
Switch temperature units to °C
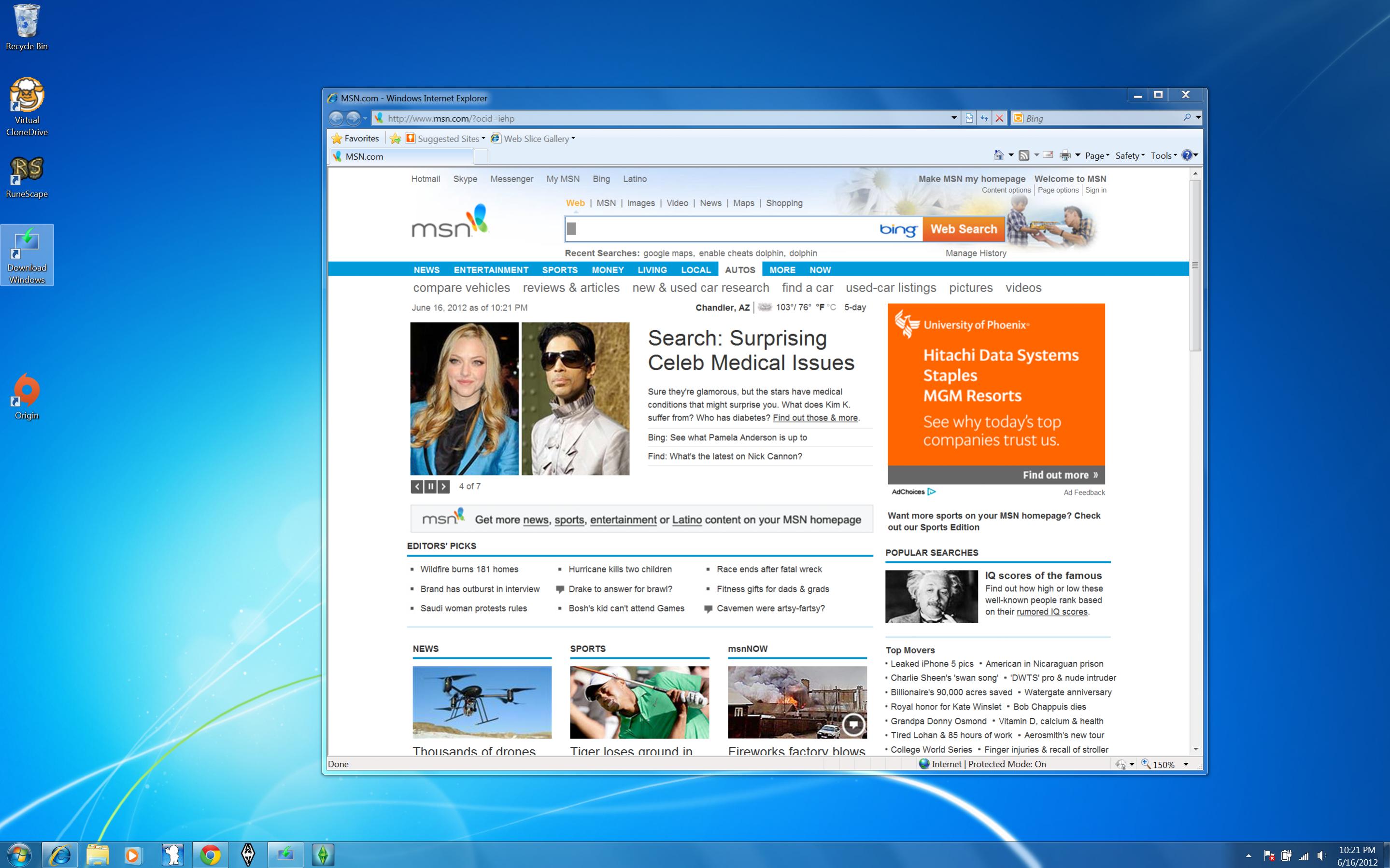[x=831, y=308]
